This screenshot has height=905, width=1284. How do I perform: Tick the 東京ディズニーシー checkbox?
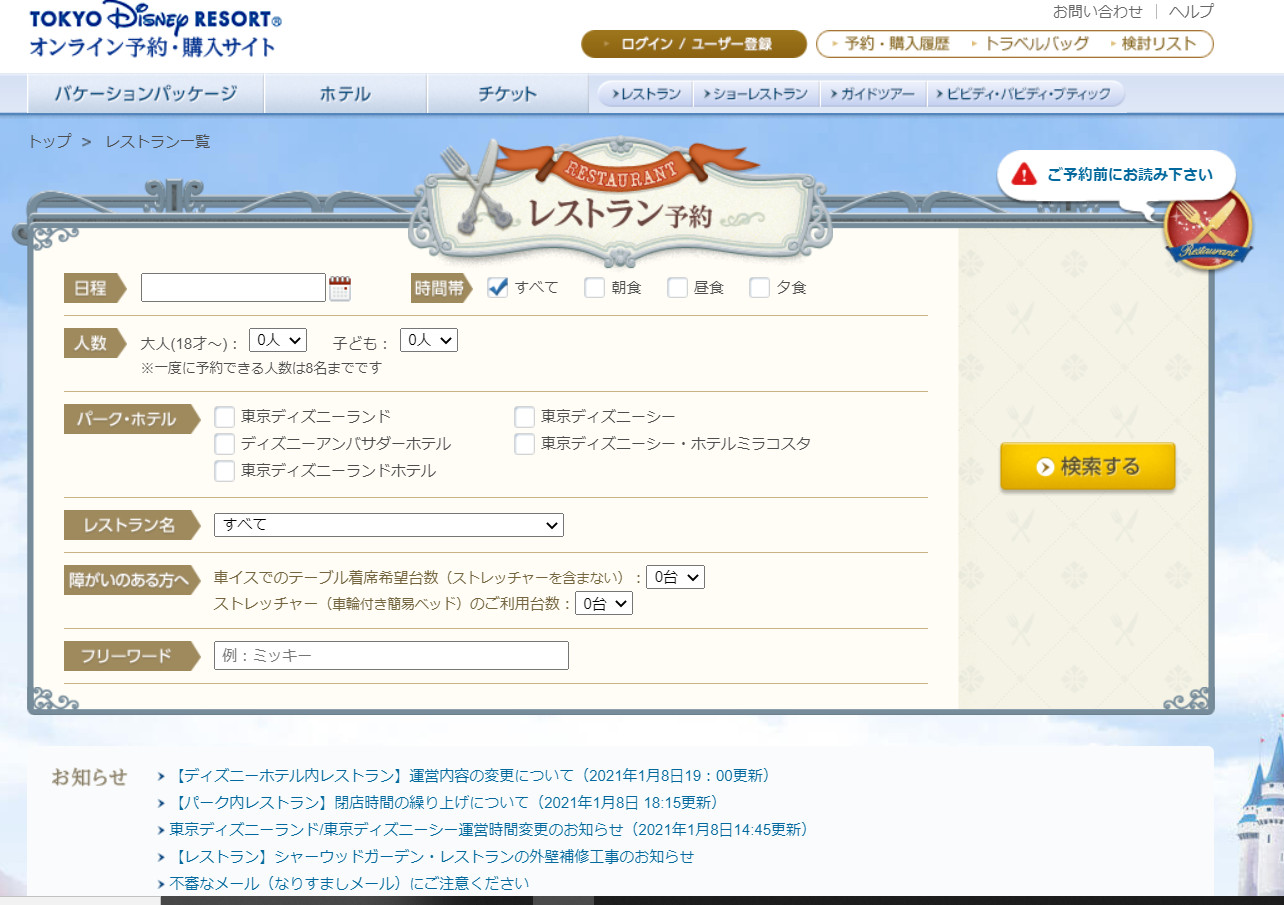[525, 417]
